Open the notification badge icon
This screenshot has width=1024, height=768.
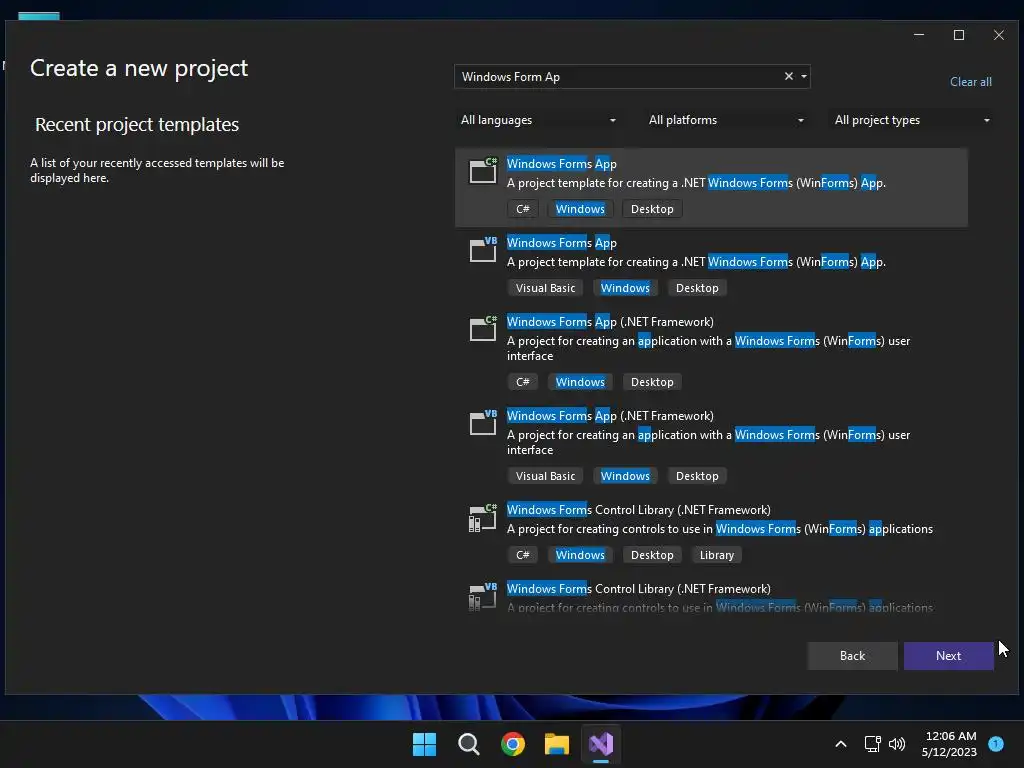point(996,743)
